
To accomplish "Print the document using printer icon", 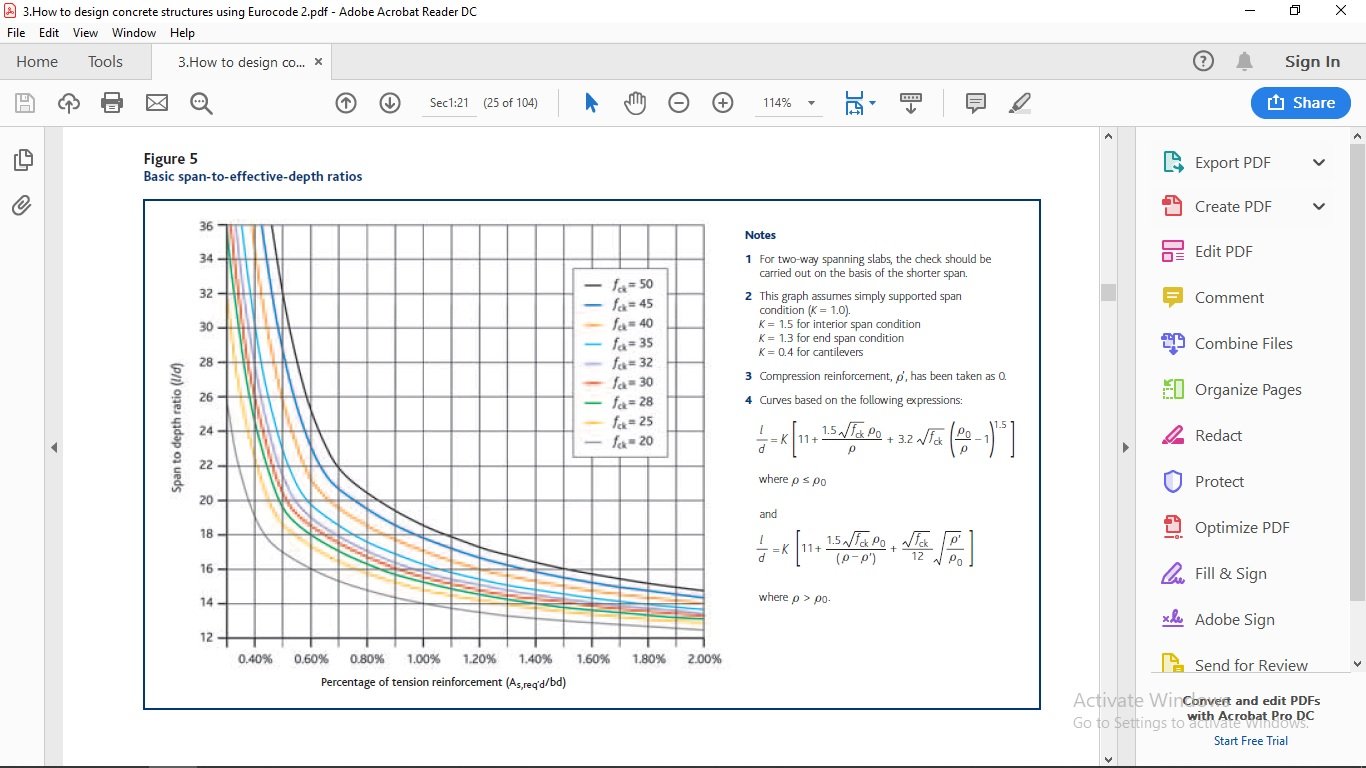I will click(112, 103).
